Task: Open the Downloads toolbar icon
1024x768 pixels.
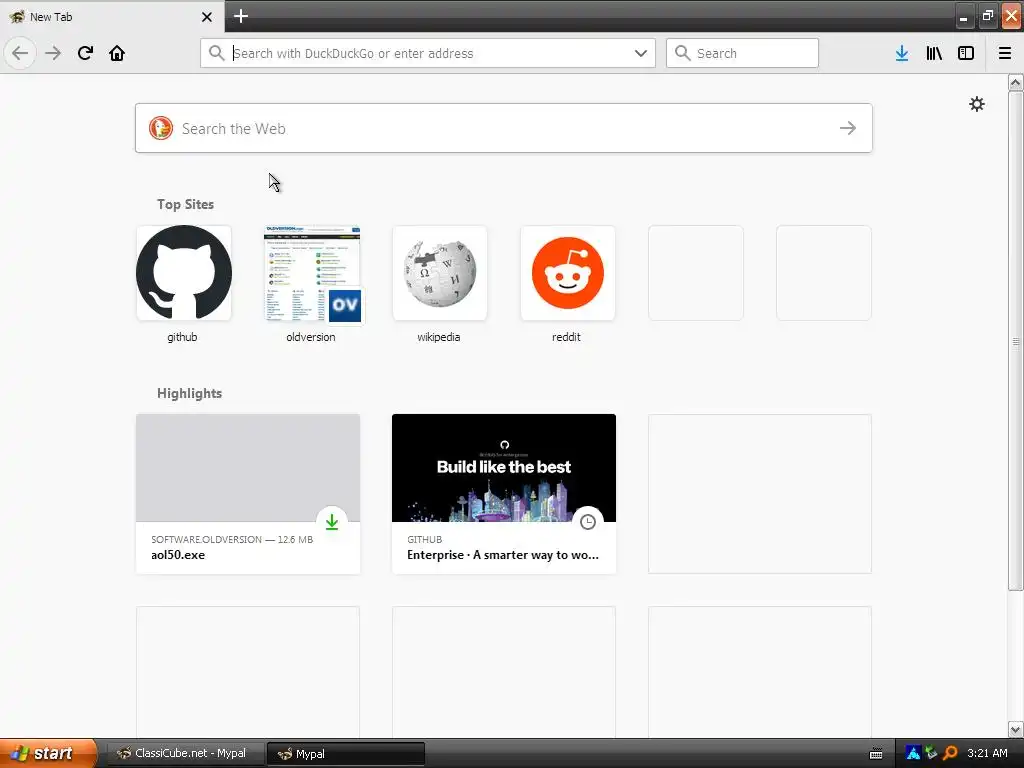Action: (902, 53)
